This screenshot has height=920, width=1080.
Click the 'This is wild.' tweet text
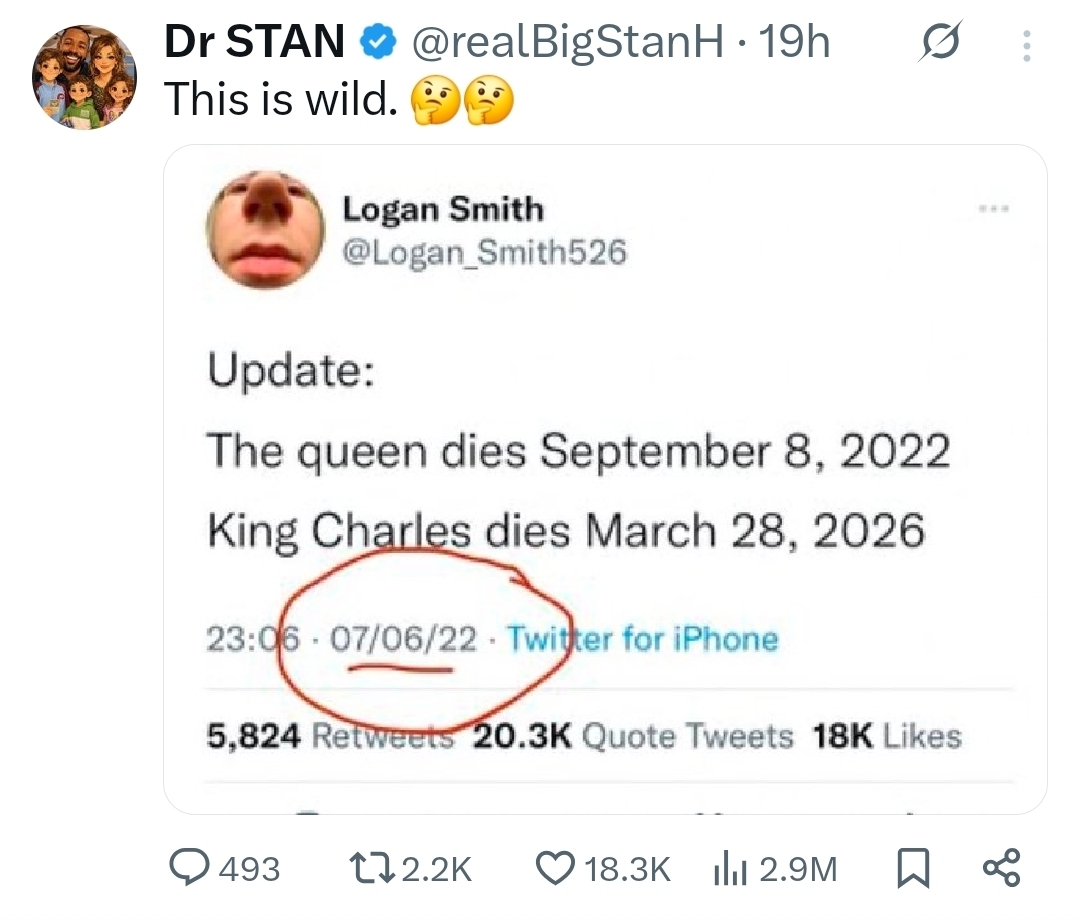coord(280,99)
